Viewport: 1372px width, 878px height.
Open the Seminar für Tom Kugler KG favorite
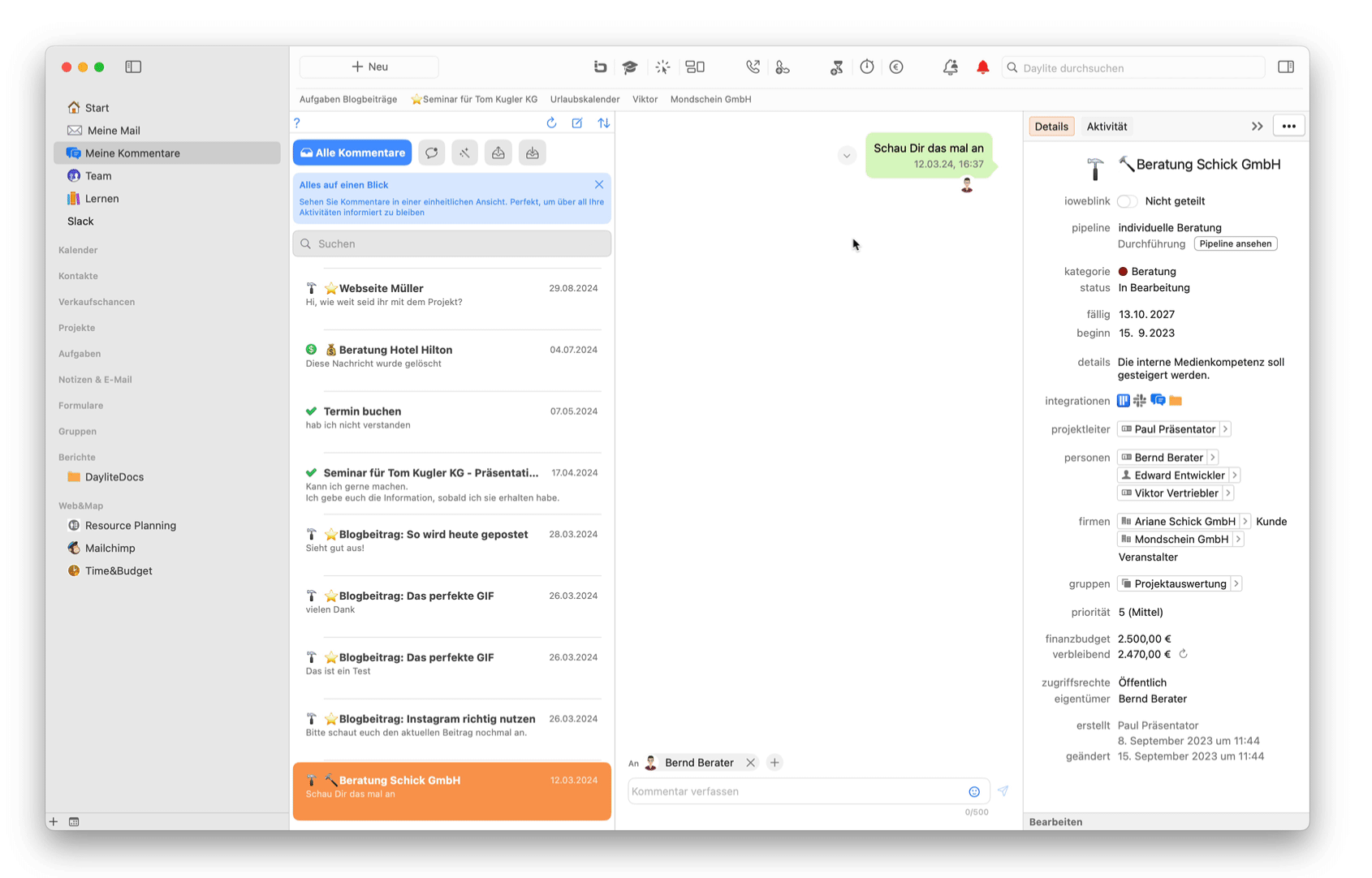coord(474,99)
